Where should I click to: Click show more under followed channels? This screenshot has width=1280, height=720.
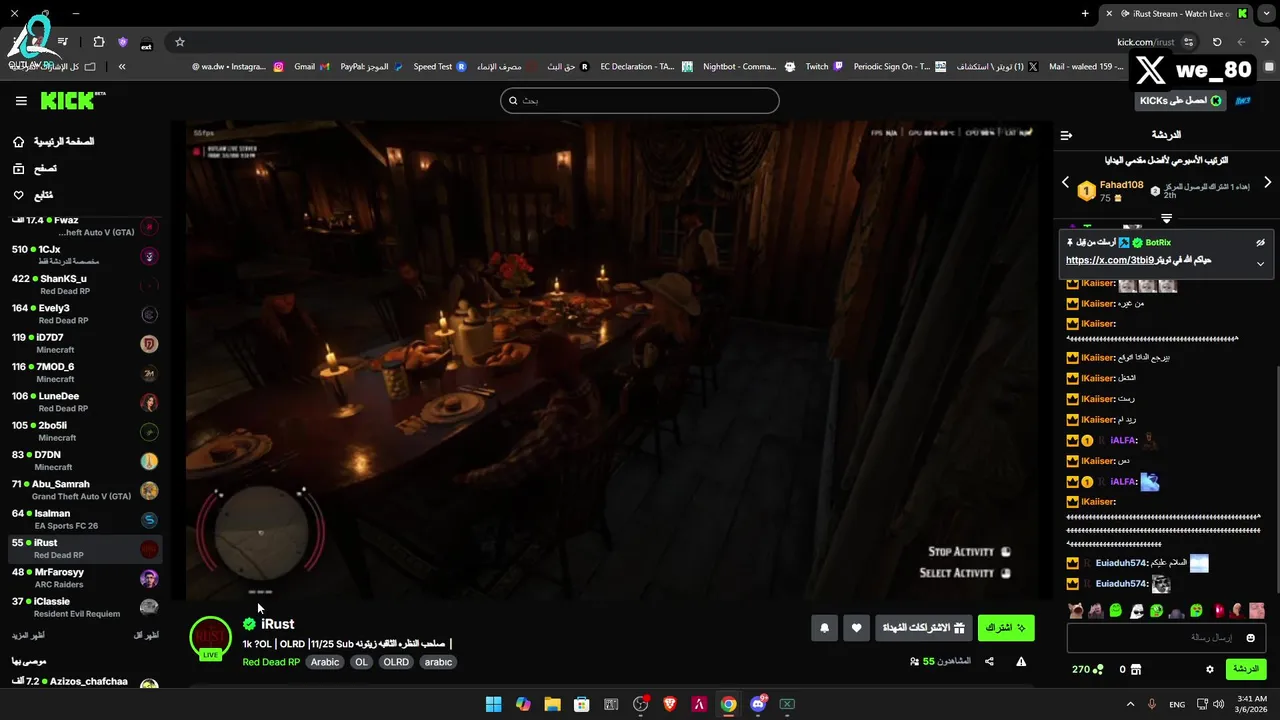coord(28,635)
